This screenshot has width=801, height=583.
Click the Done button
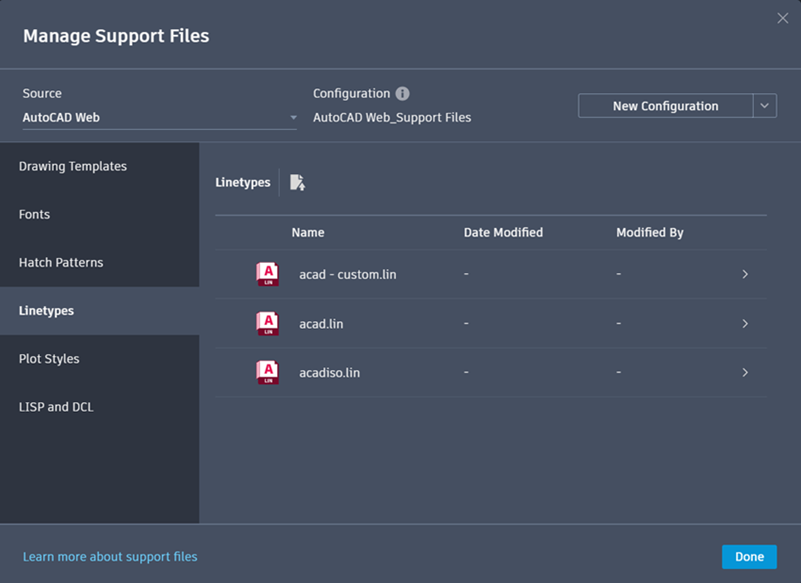click(749, 557)
